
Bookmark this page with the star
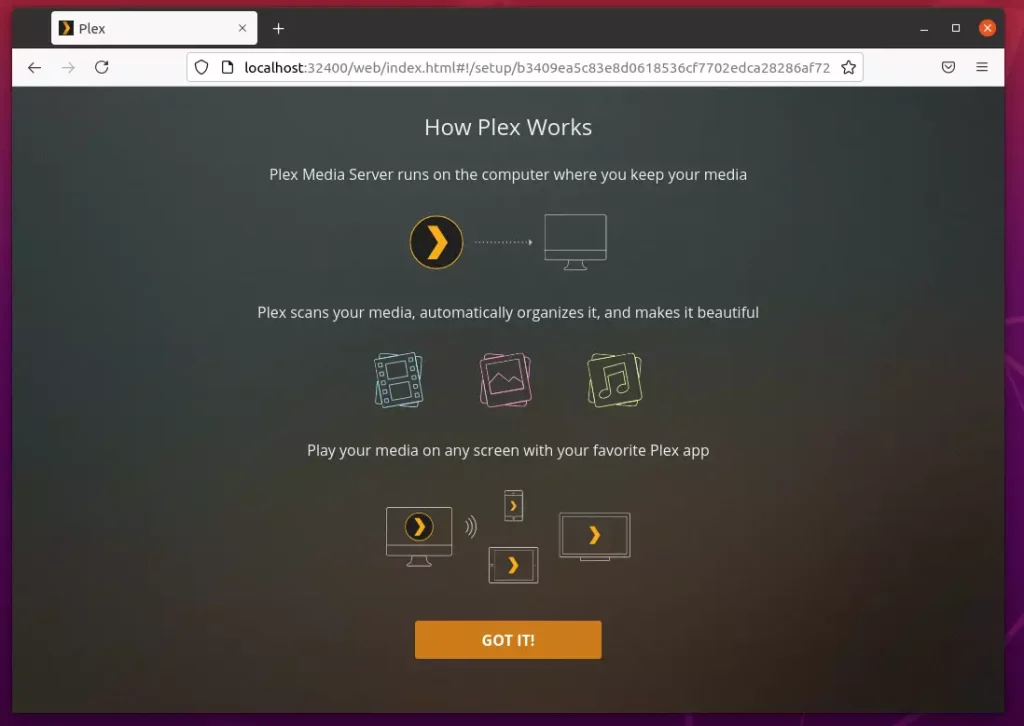[x=848, y=67]
